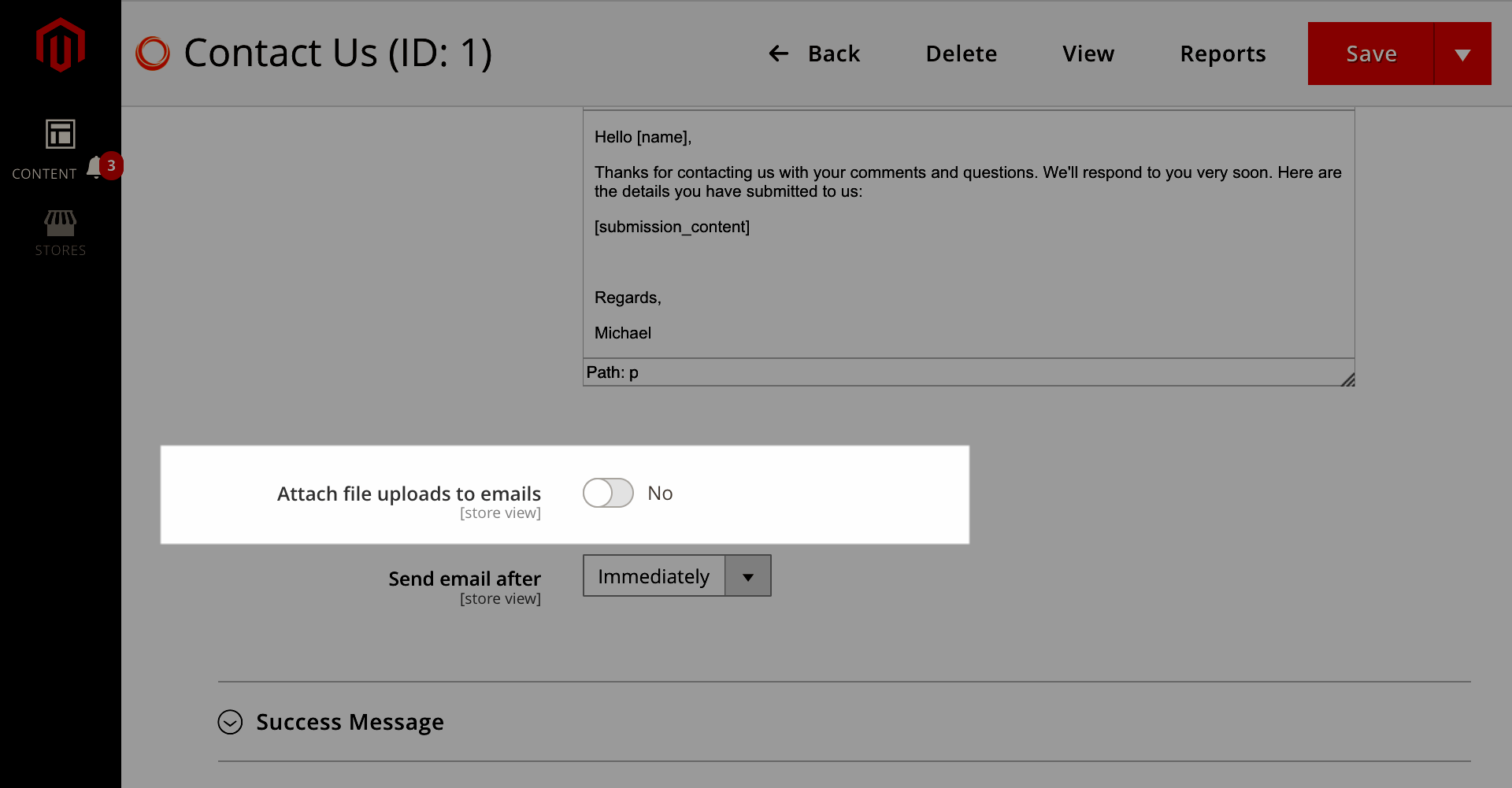Image resolution: width=1512 pixels, height=788 pixels.
Task: Click the Delete button
Action: tap(961, 54)
